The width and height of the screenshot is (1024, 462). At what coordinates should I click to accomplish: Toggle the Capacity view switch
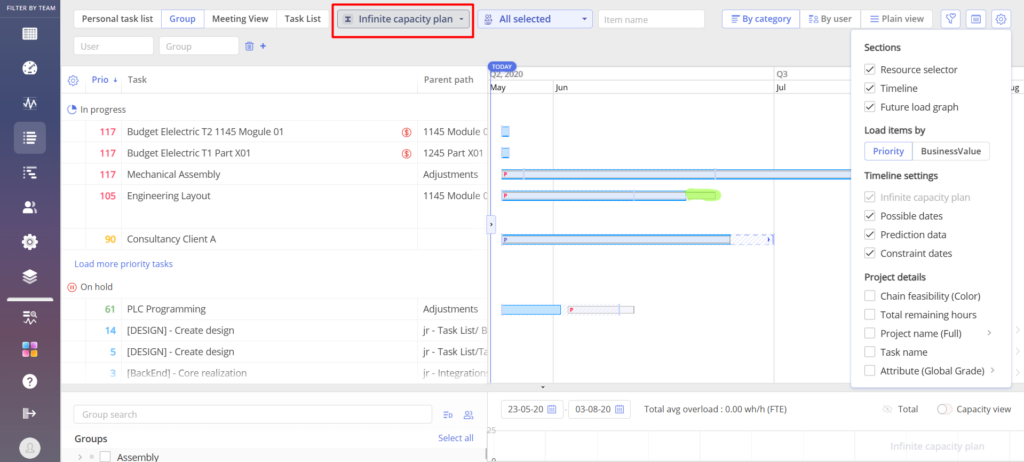click(944, 409)
